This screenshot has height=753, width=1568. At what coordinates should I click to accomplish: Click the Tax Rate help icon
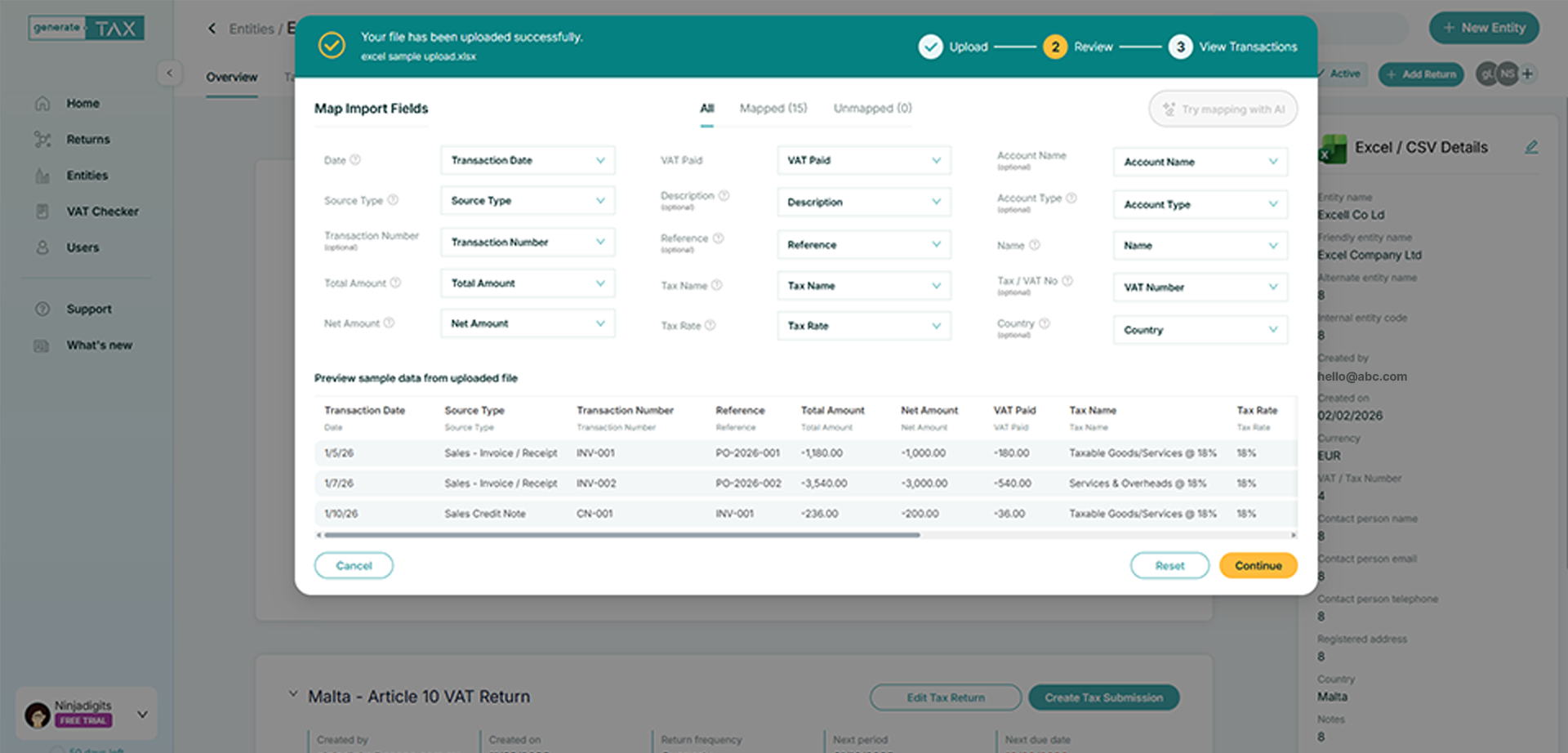tap(710, 325)
